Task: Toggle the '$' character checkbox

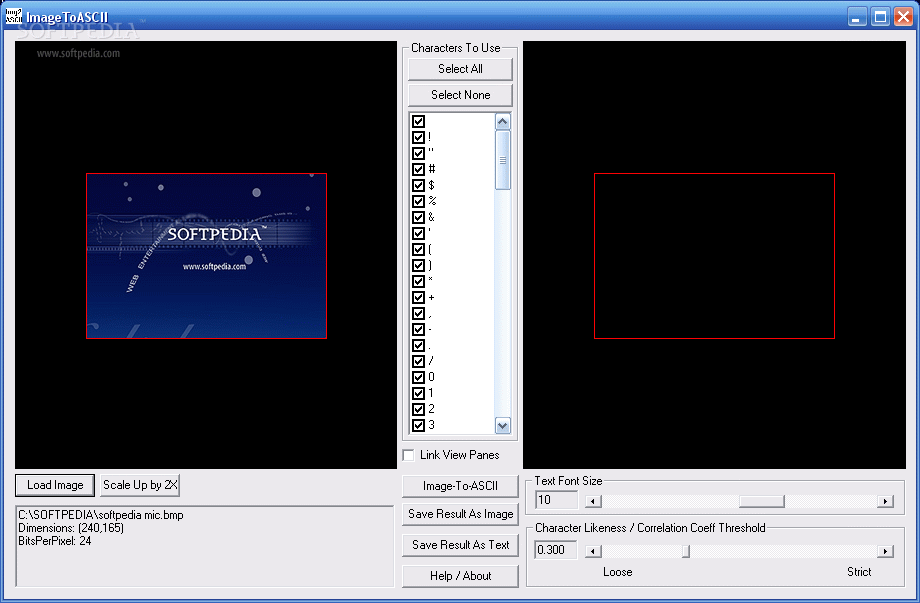Action: (418, 185)
